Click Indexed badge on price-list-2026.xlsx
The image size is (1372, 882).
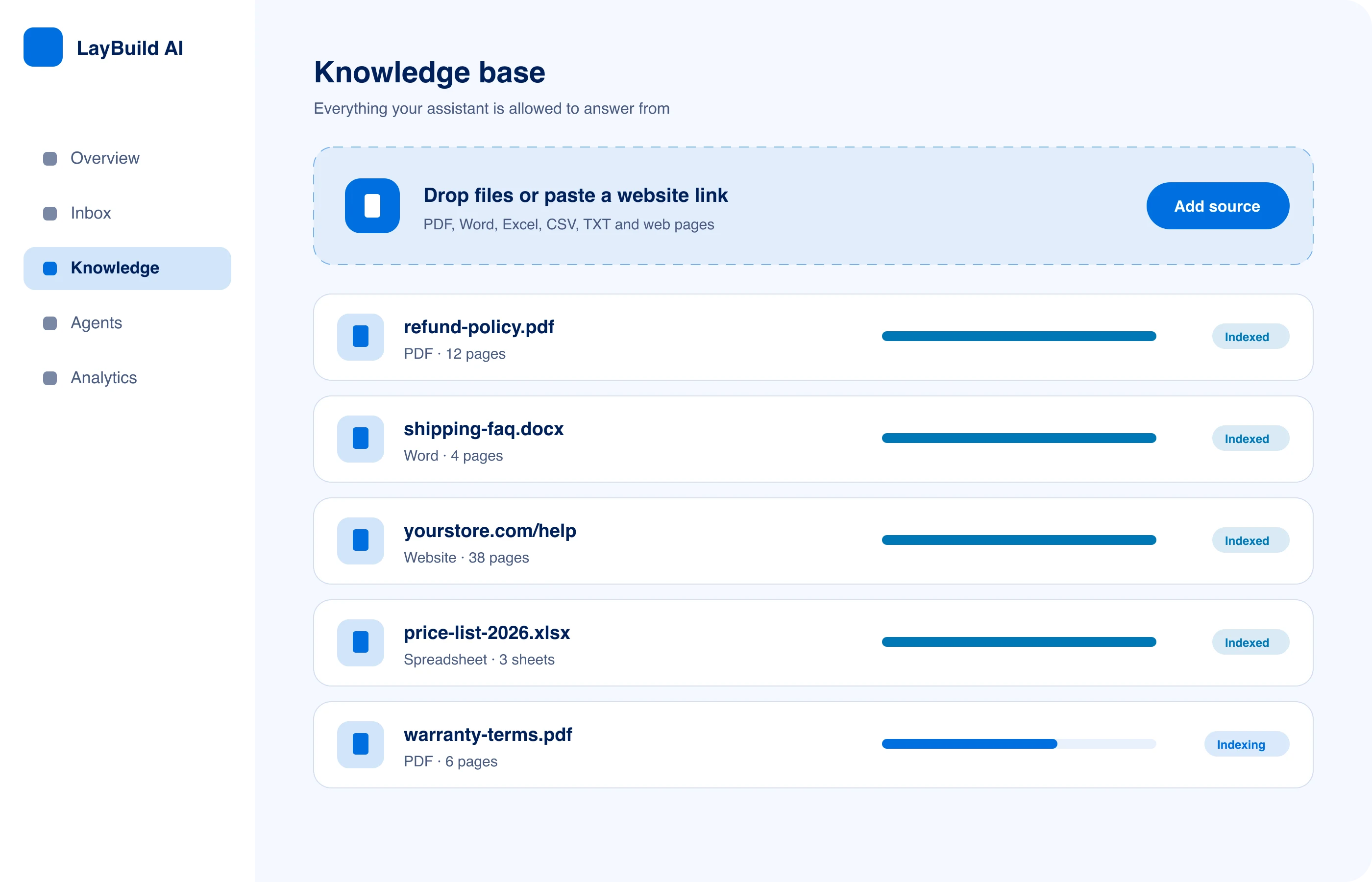pos(1250,642)
